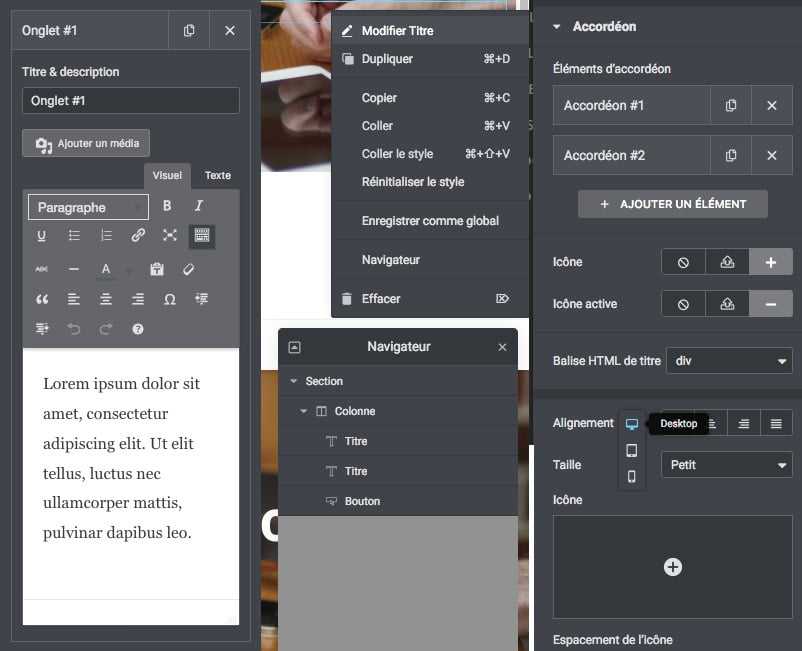Redo the editor action
The width and height of the screenshot is (802, 651).
tap(106, 329)
